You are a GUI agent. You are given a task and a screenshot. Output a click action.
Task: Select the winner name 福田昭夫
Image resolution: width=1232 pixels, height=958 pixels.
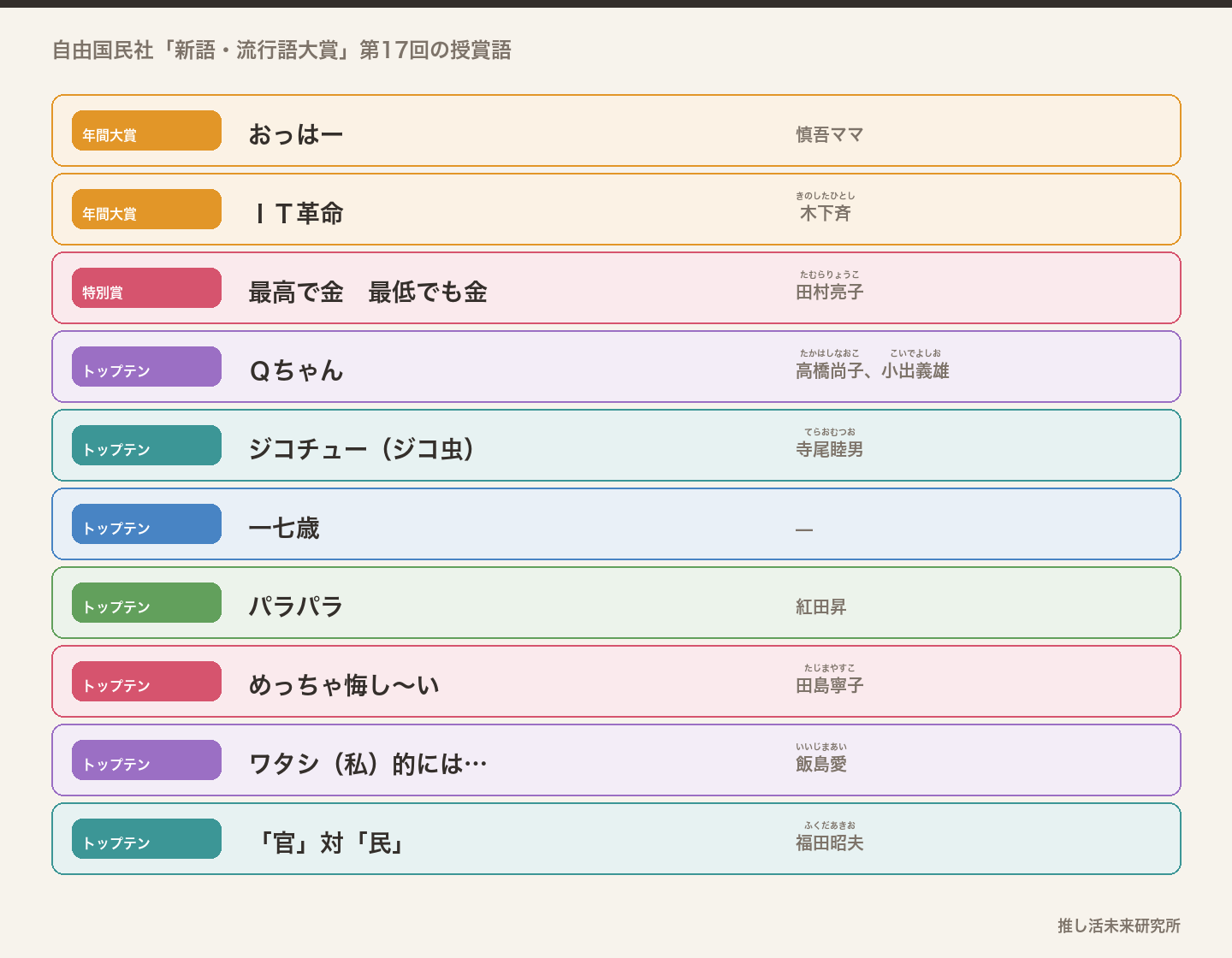coord(830,843)
